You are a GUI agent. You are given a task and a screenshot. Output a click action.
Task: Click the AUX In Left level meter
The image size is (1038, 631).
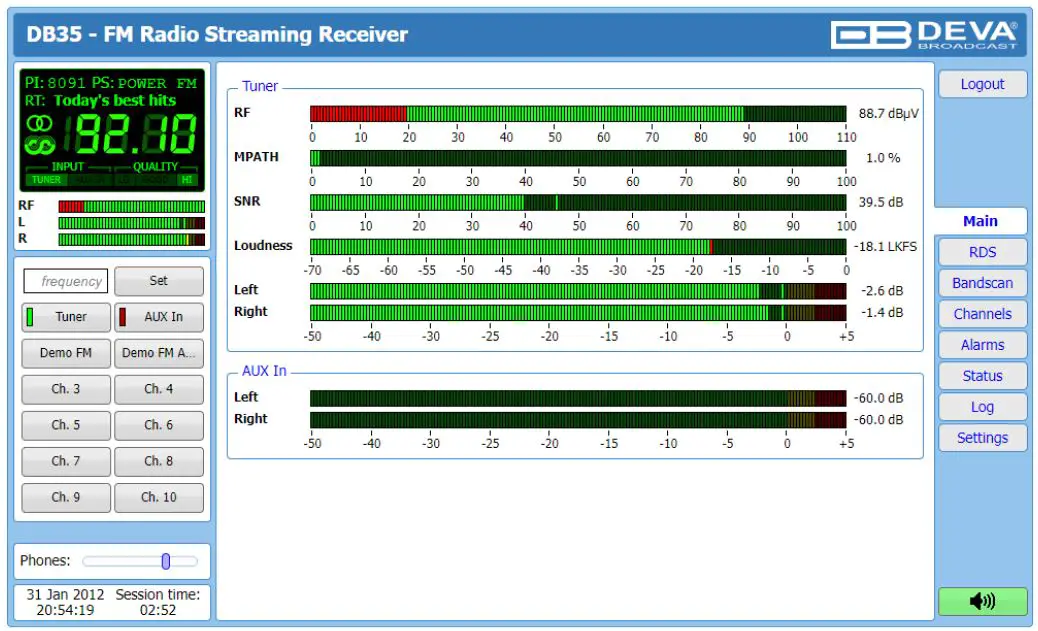(578, 398)
